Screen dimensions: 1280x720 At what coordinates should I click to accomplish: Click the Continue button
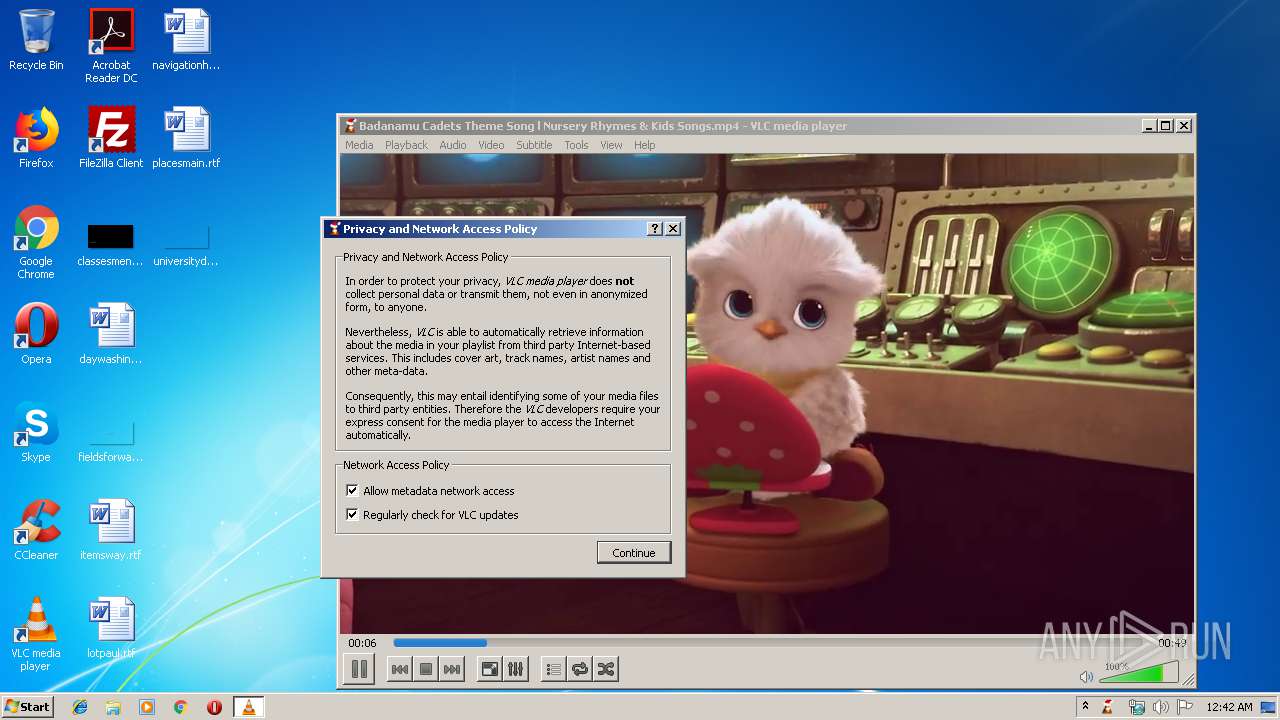[x=634, y=553]
